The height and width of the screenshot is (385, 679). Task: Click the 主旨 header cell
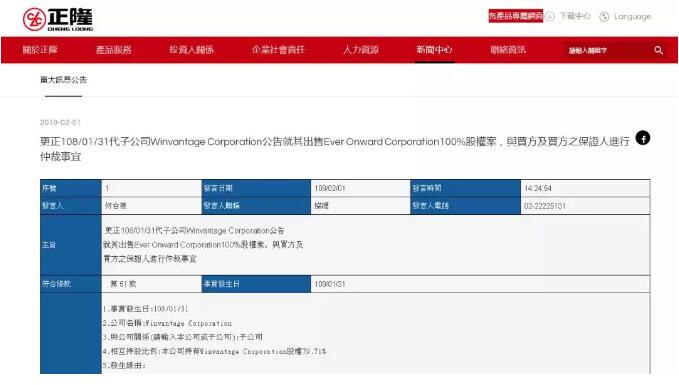coord(71,245)
